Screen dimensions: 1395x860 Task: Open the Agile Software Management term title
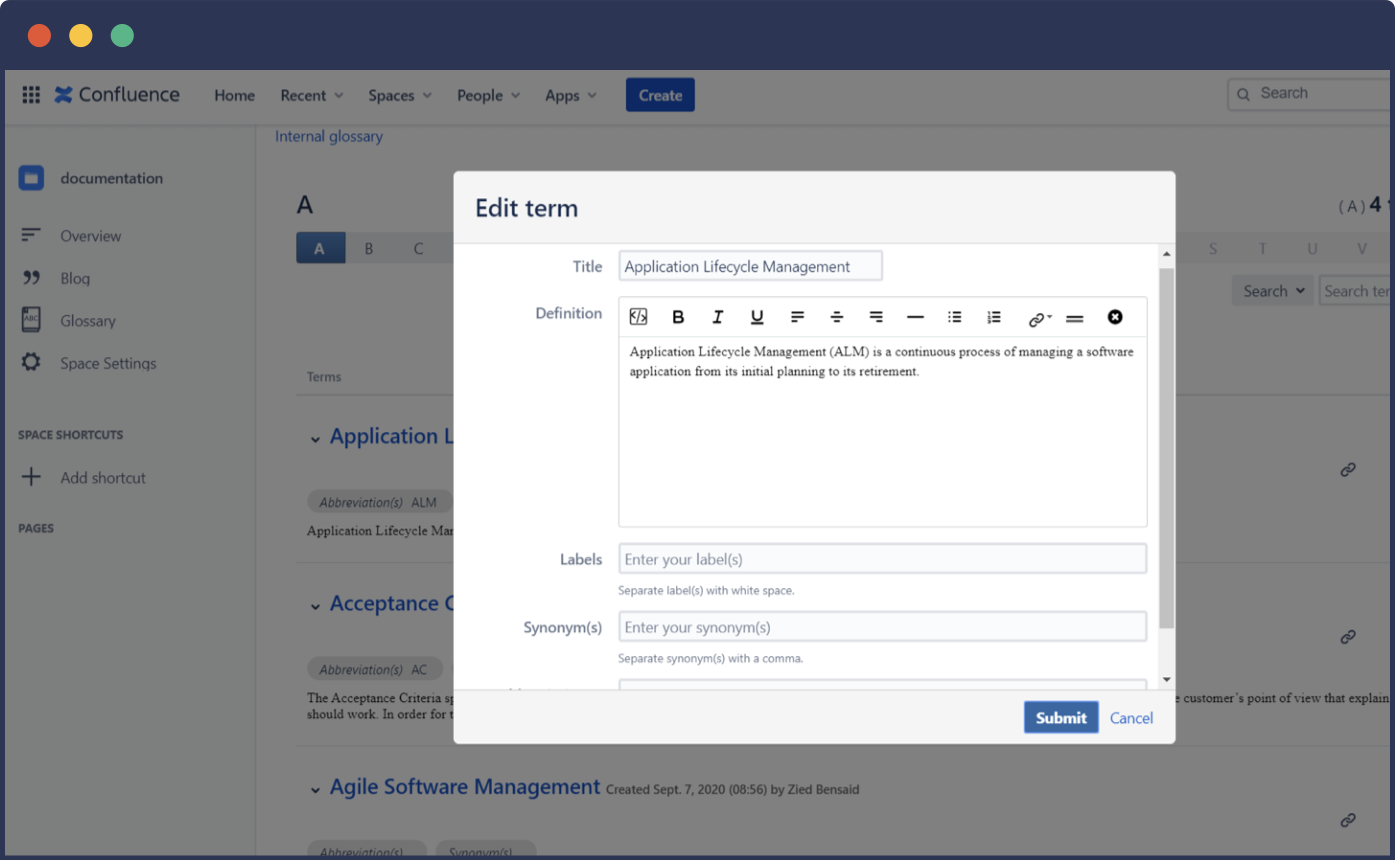pyautogui.click(x=465, y=787)
